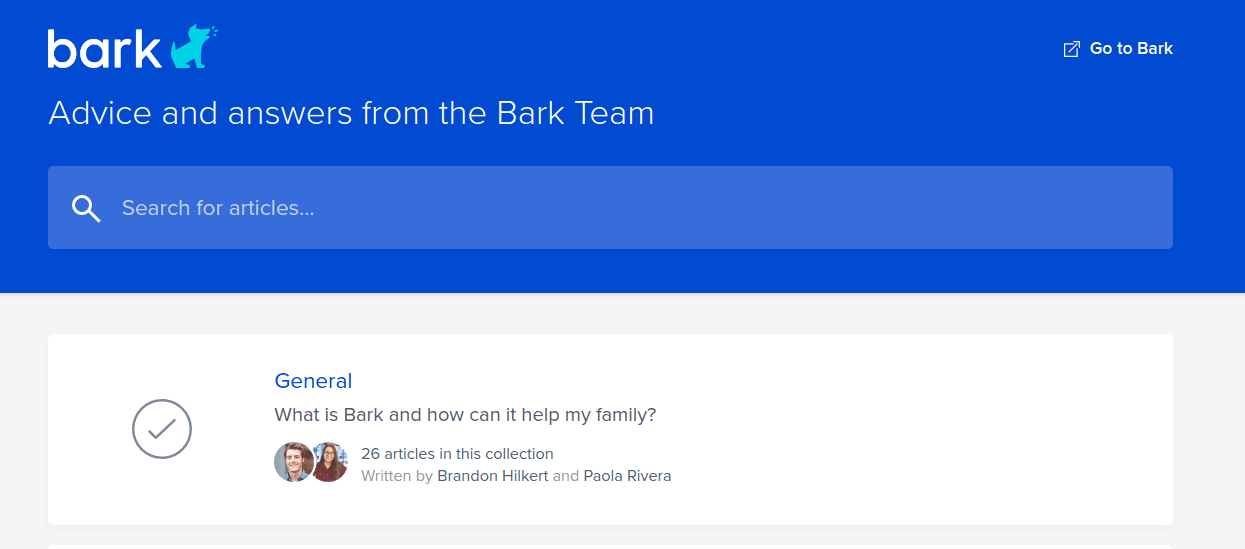This screenshot has width=1245, height=549.
Task: Click the external-link arrow icon beside Go to Bark
Action: click(x=1071, y=49)
